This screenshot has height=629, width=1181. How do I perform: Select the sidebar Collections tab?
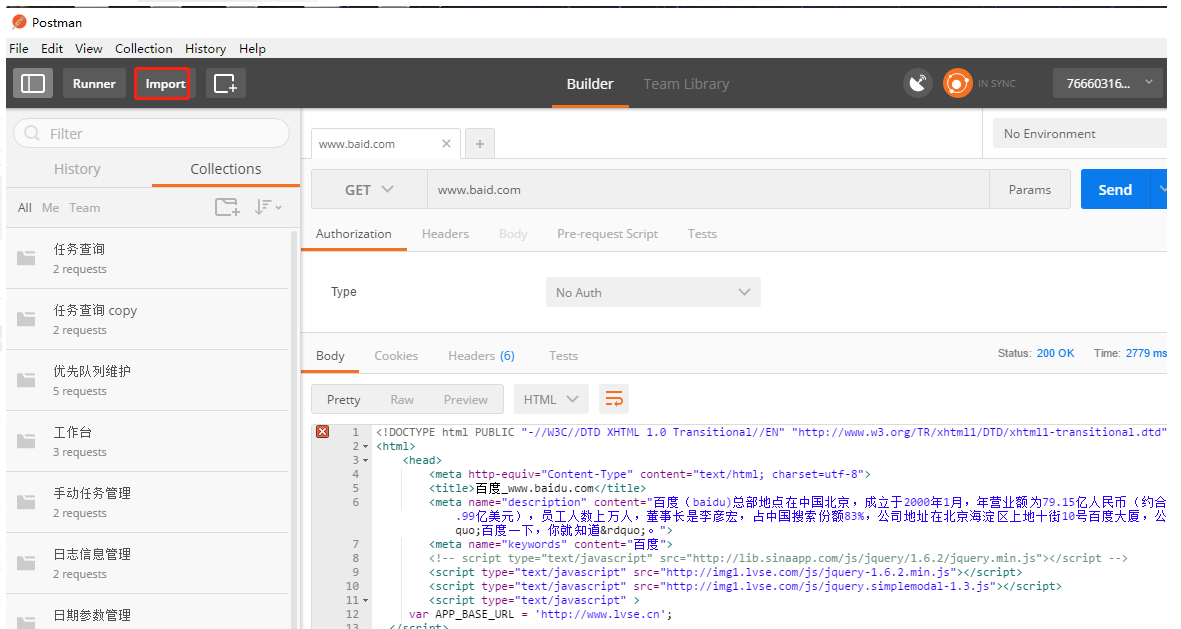(226, 169)
